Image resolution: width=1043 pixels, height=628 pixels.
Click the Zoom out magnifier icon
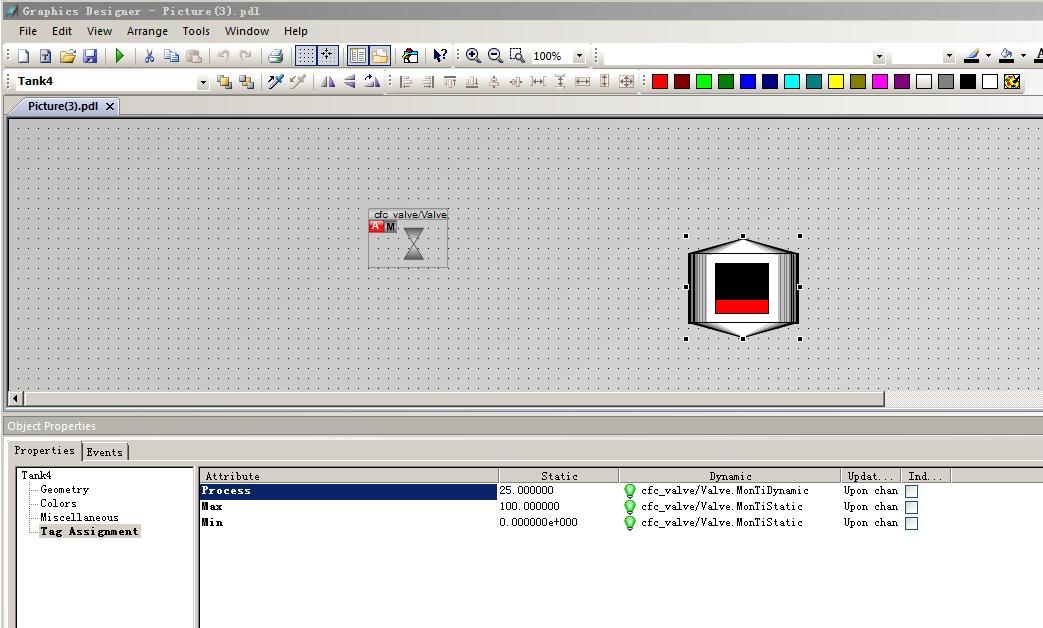tap(495, 56)
